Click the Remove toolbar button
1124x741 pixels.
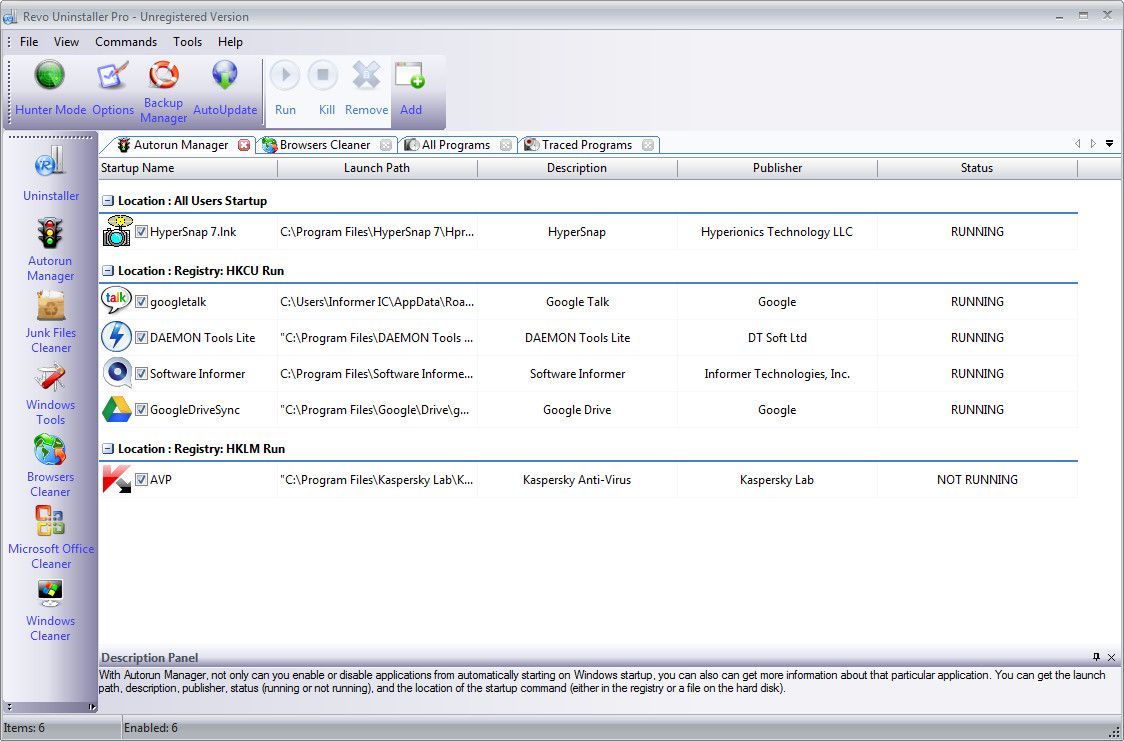click(366, 85)
